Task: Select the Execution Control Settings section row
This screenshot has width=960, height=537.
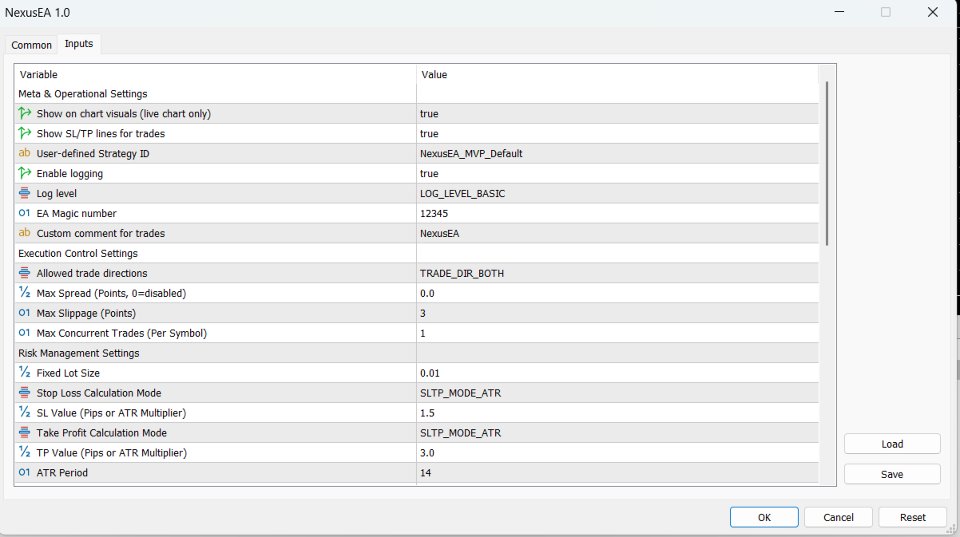Action: [416, 253]
